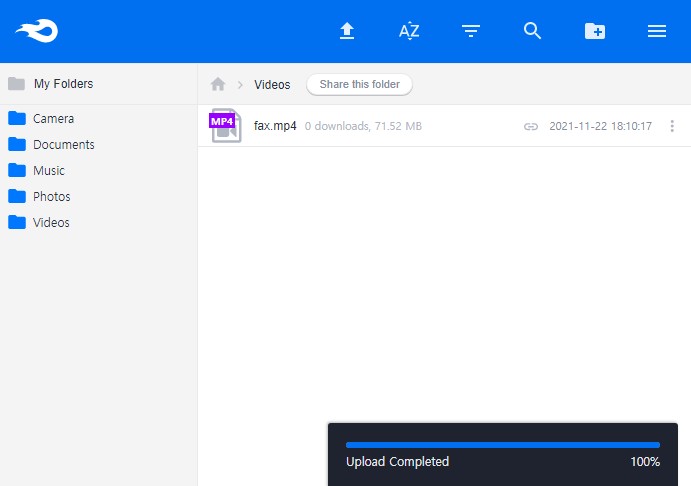Open the filter files icon
This screenshot has height=486, width=691.
(471, 31)
